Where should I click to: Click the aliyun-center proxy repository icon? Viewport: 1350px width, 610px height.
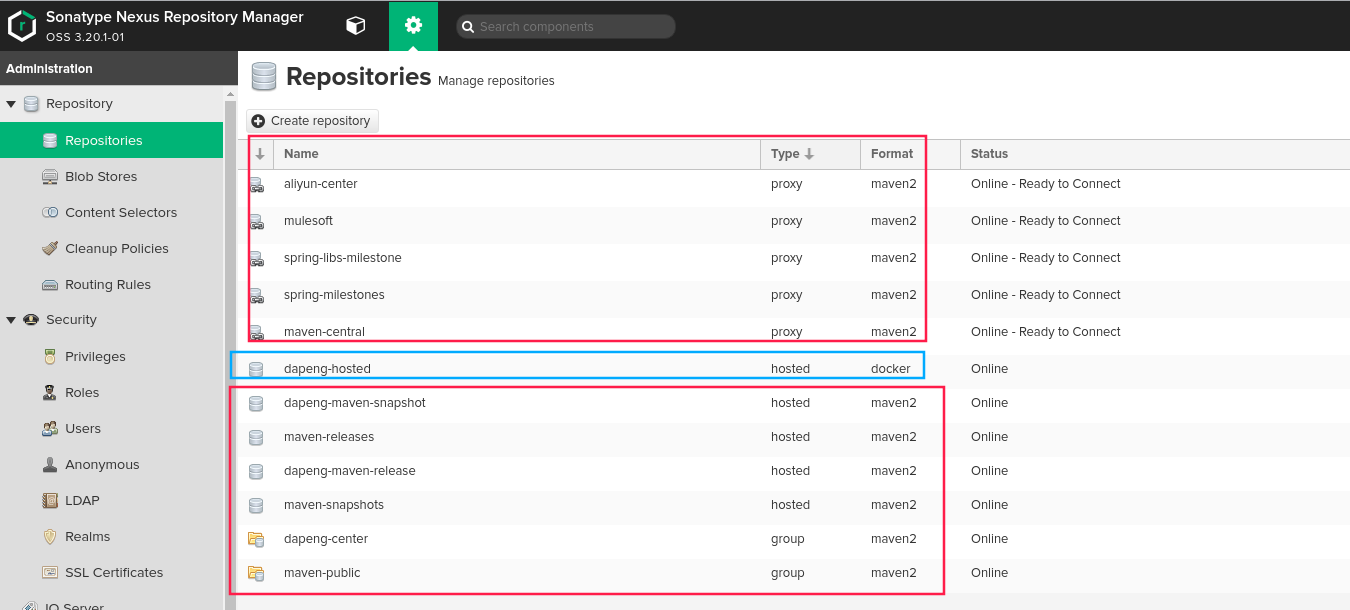pos(256,185)
